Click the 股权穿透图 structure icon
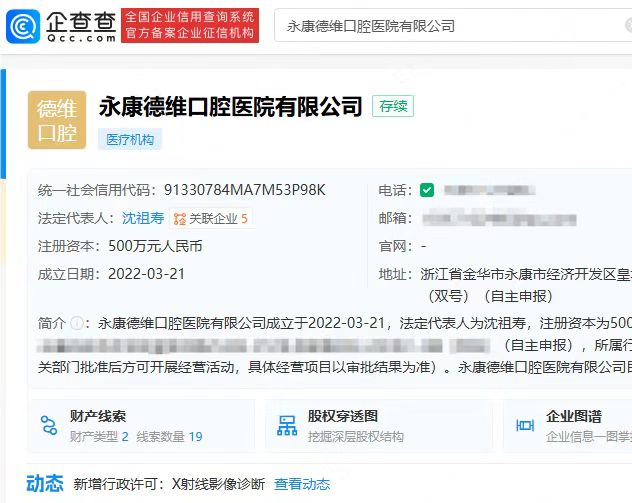The width and height of the screenshot is (632, 503). 287,425
